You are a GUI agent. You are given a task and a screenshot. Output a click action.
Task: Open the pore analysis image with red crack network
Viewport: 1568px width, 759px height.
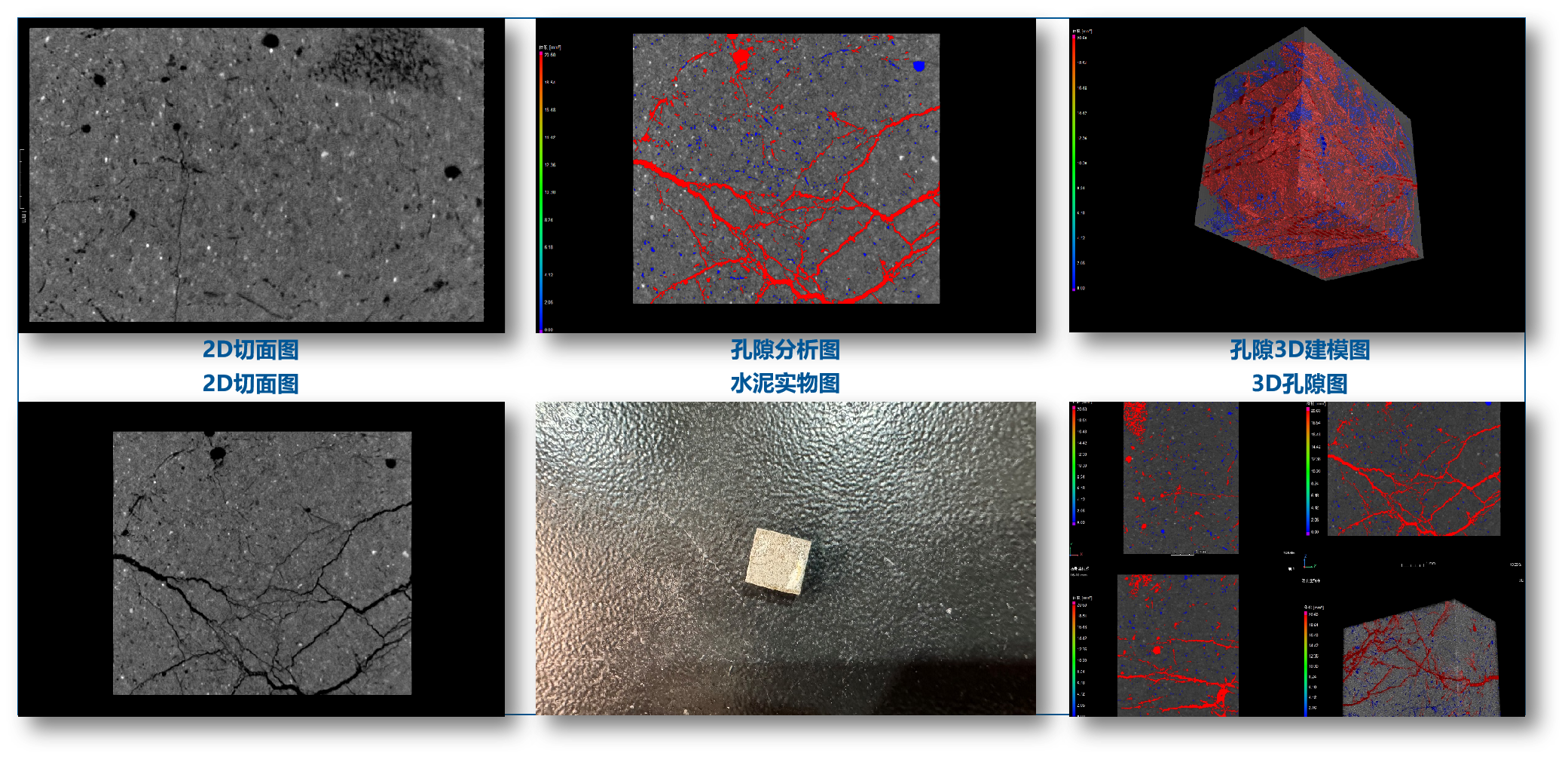[786, 168]
